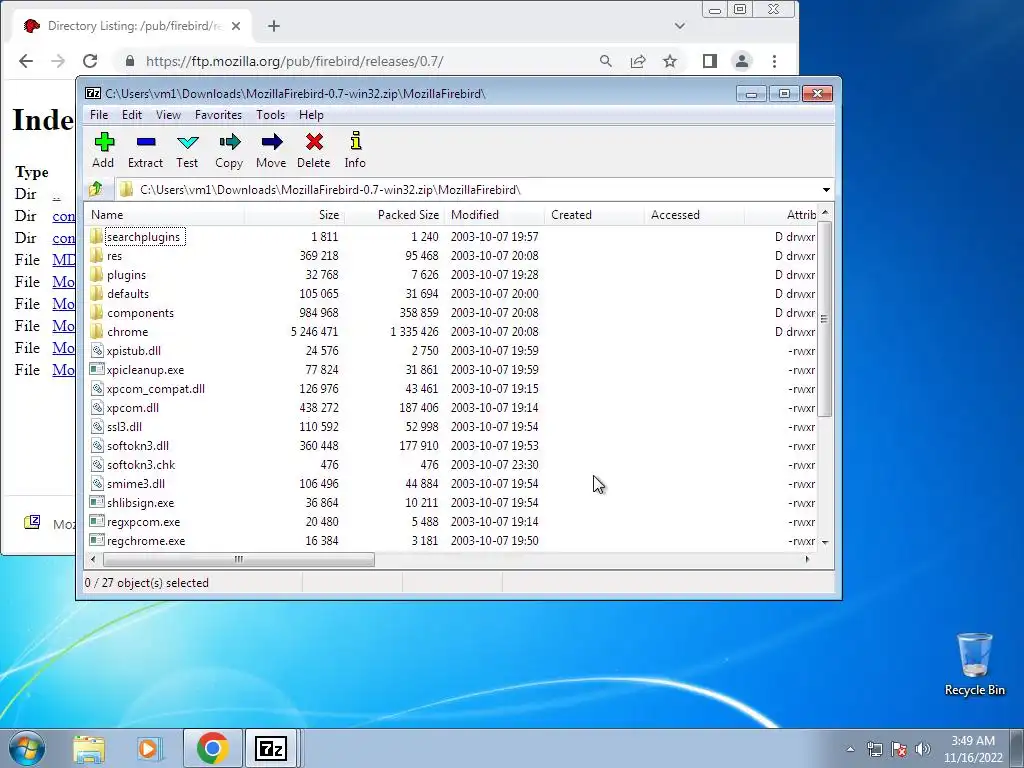Screen dimensions: 1024x768
Task: Open the View menu
Action: [168, 115]
